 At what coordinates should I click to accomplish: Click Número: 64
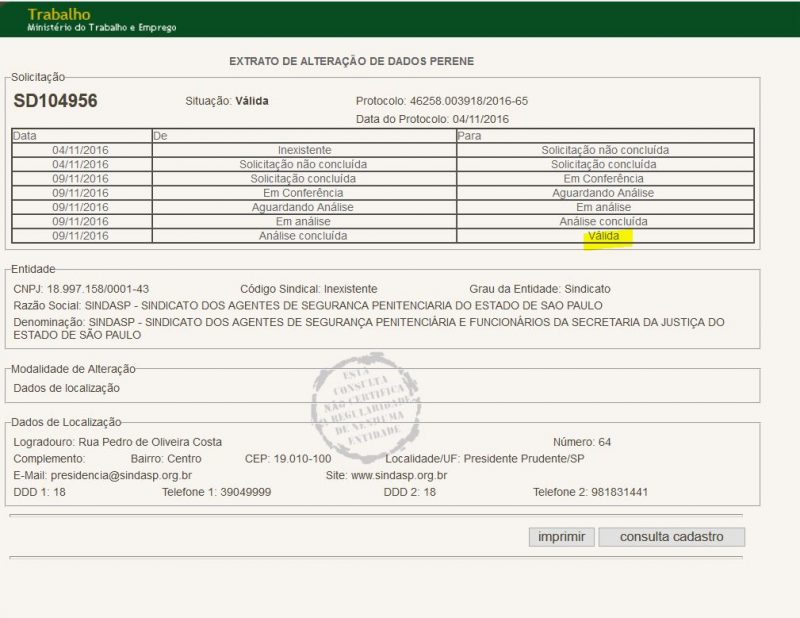coord(582,442)
